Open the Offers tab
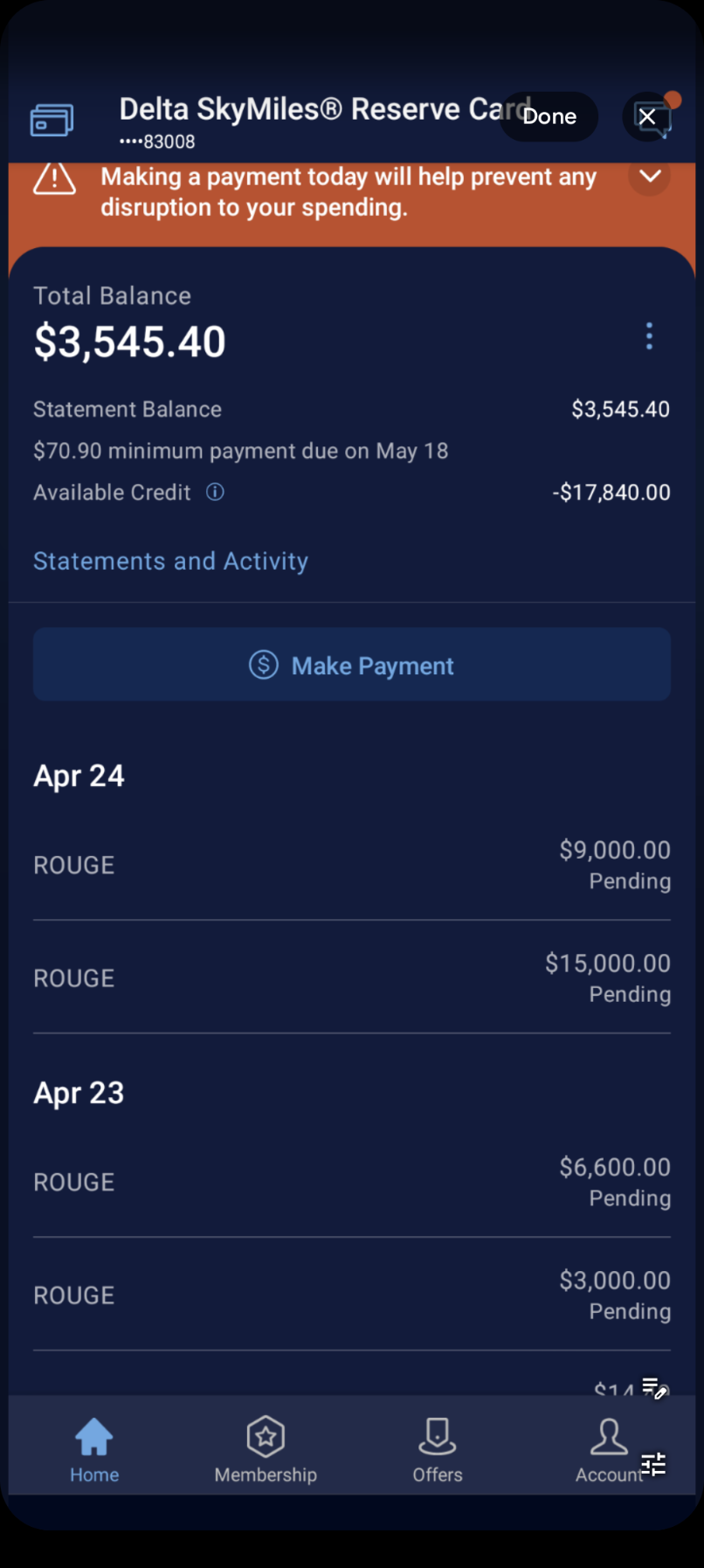The height and width of the screenshot is (1568, 704). click(x=438, y=1449)
